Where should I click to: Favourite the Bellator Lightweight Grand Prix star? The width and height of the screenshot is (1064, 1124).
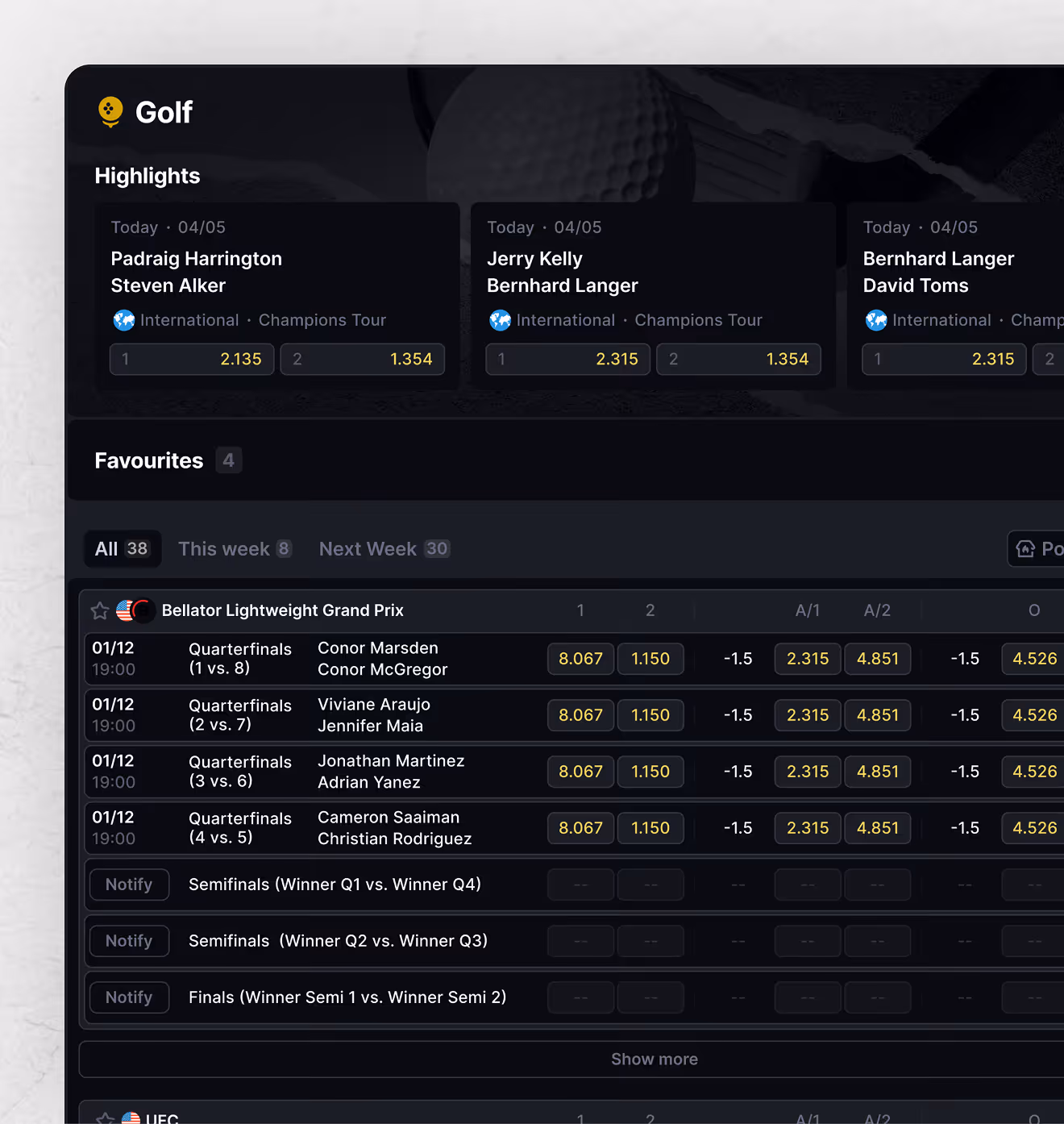[x=100, y=611]
